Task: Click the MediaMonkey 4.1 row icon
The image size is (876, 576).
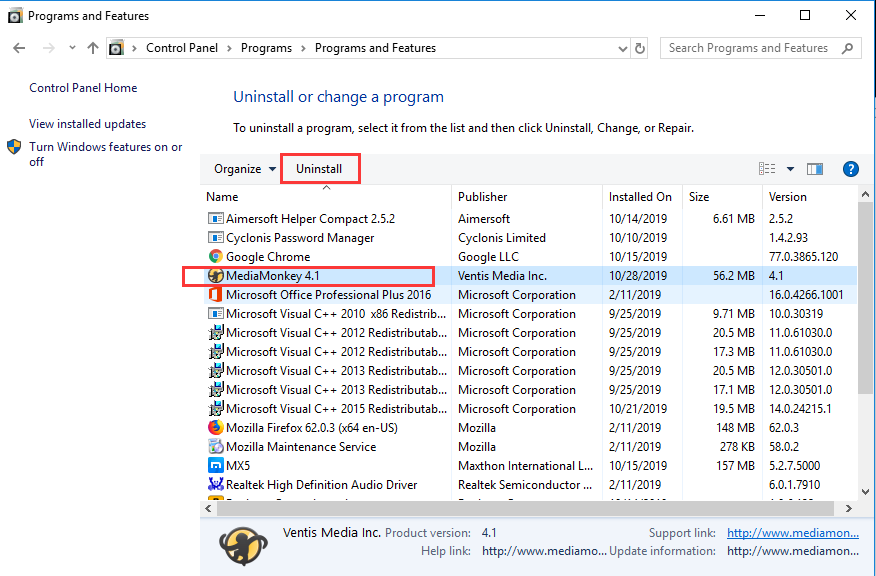Action: click(x=215, y=275)
